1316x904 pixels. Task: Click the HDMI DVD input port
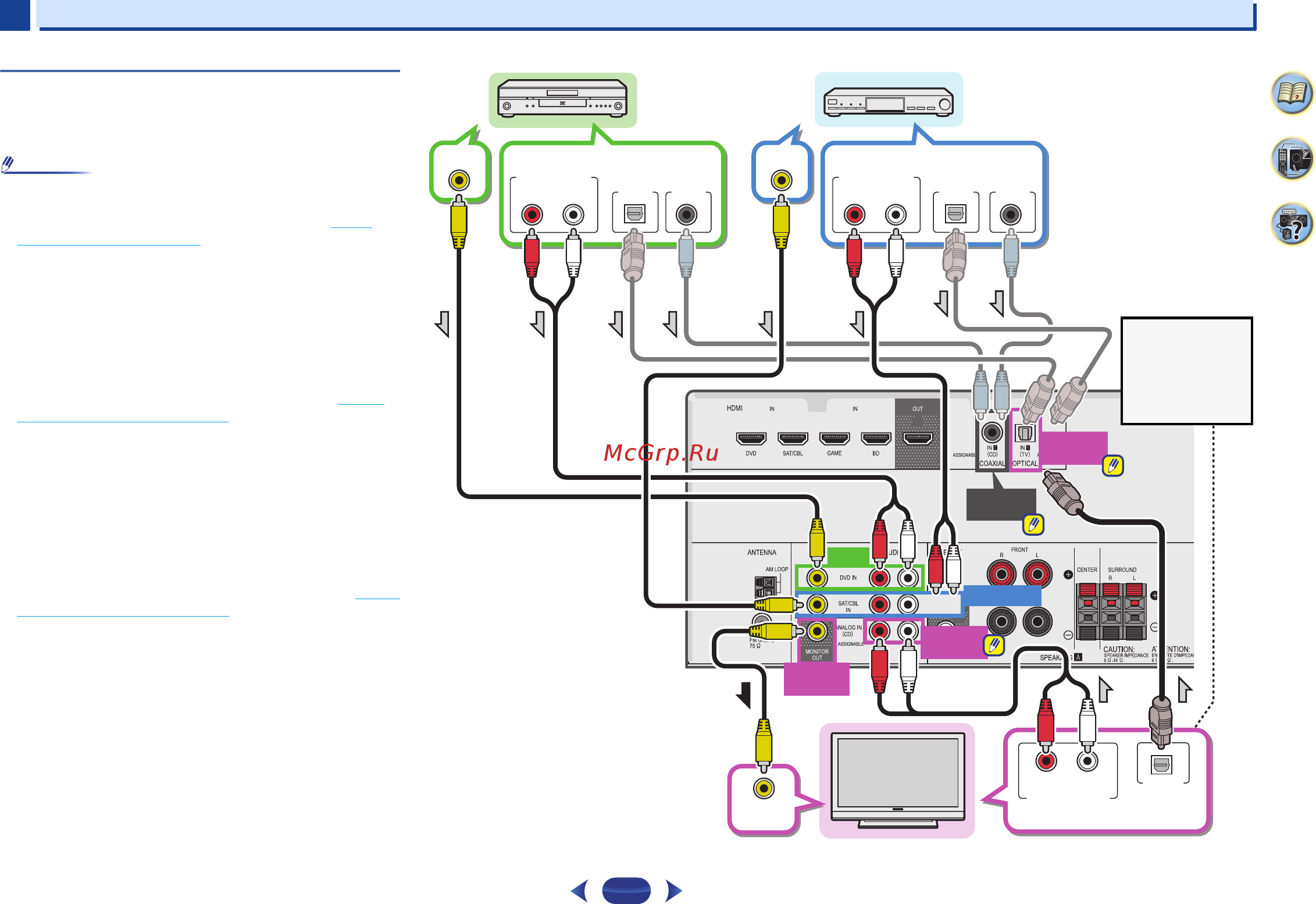[x=751, y=438]
